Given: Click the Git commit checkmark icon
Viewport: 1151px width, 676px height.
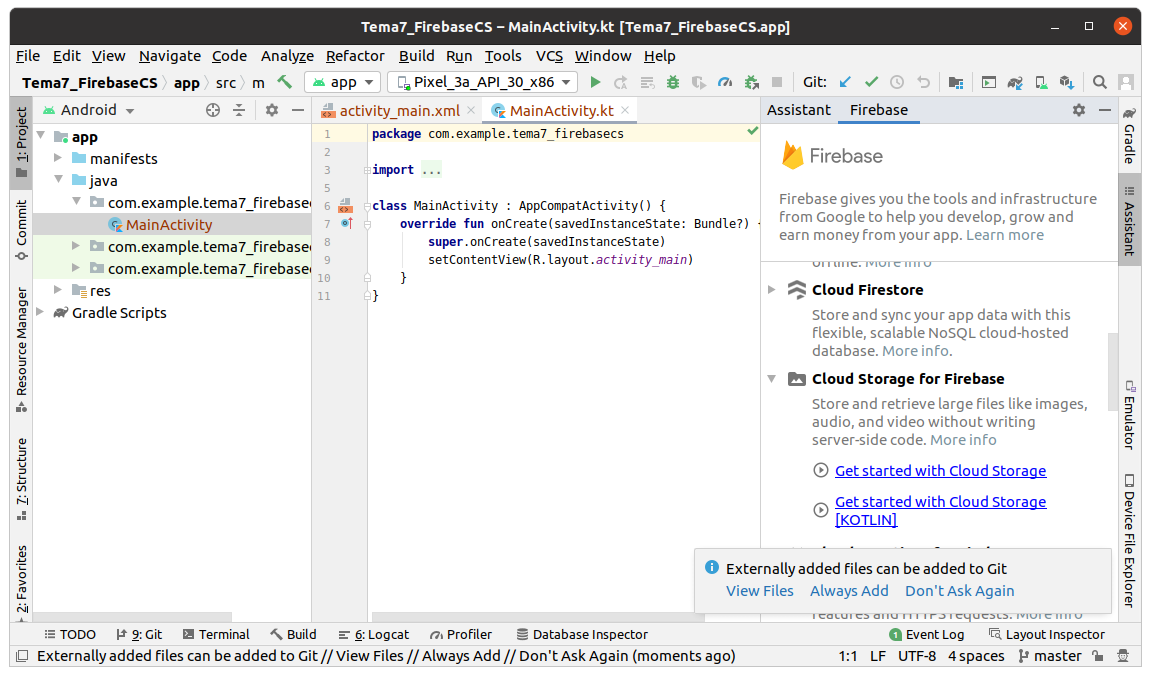Looking at the screenshot, I should [x=871, y=83].
